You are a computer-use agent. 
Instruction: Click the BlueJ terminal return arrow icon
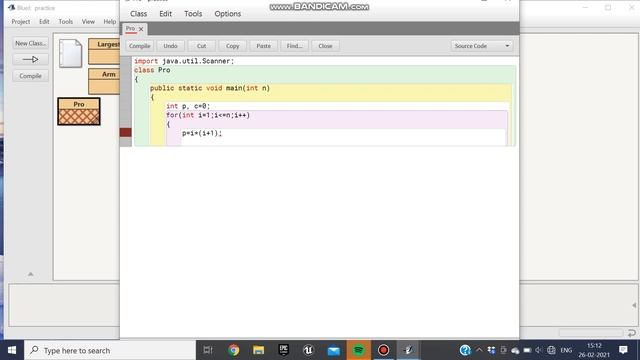[x=632, y=333]
